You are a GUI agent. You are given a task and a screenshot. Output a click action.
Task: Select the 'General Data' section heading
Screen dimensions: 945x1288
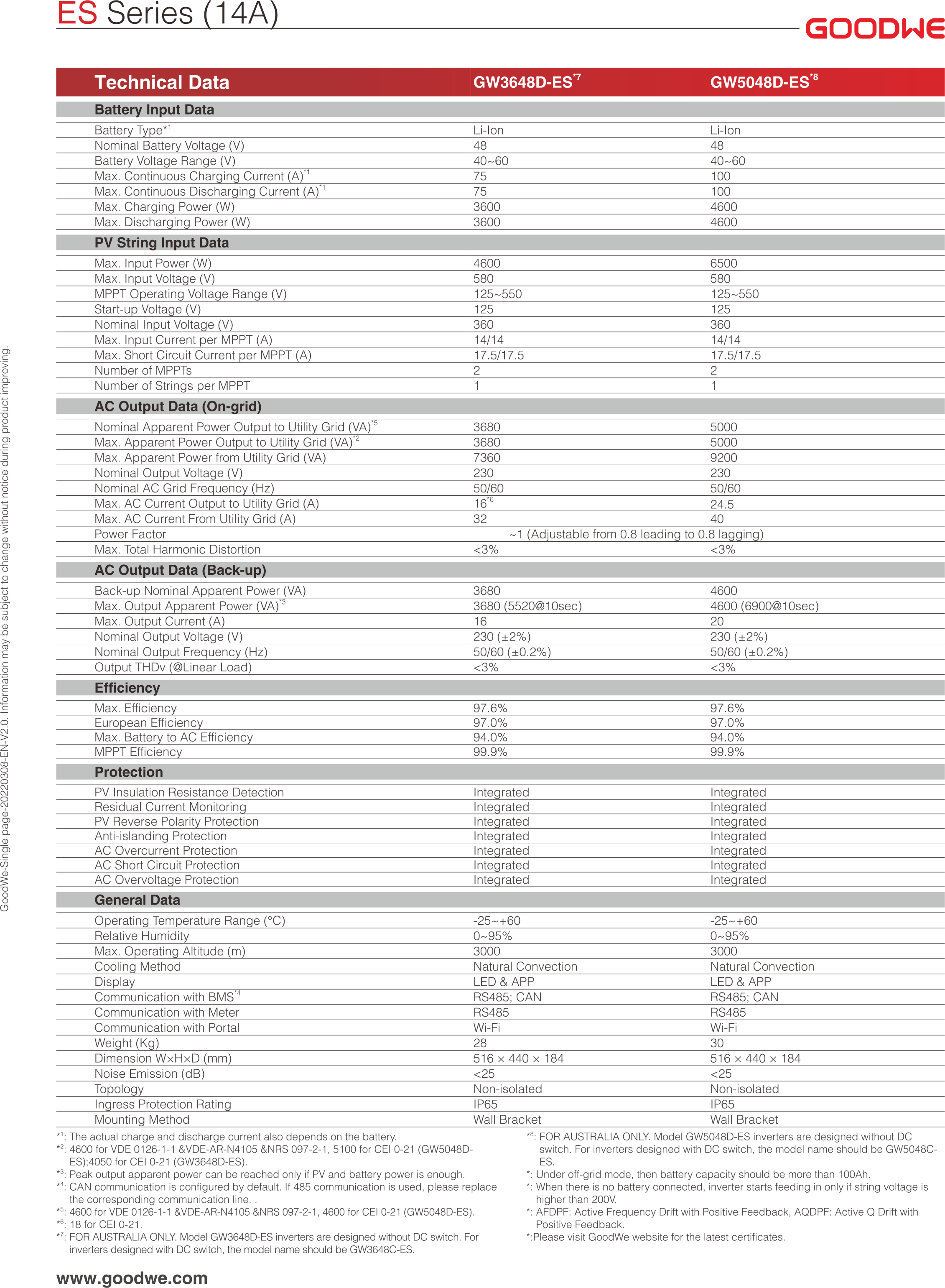(x=137, y=900)
